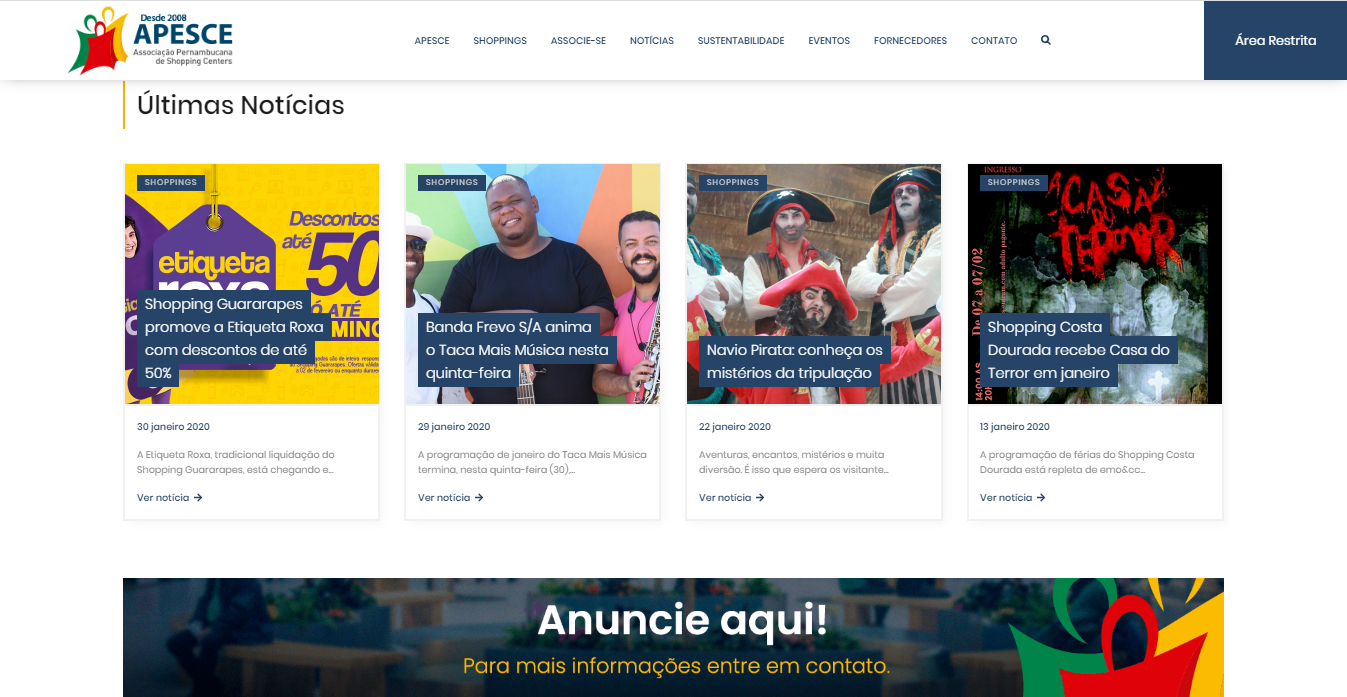
Task: Open Etiqueta Roxa news thumbnail
Action: point(252,284)
